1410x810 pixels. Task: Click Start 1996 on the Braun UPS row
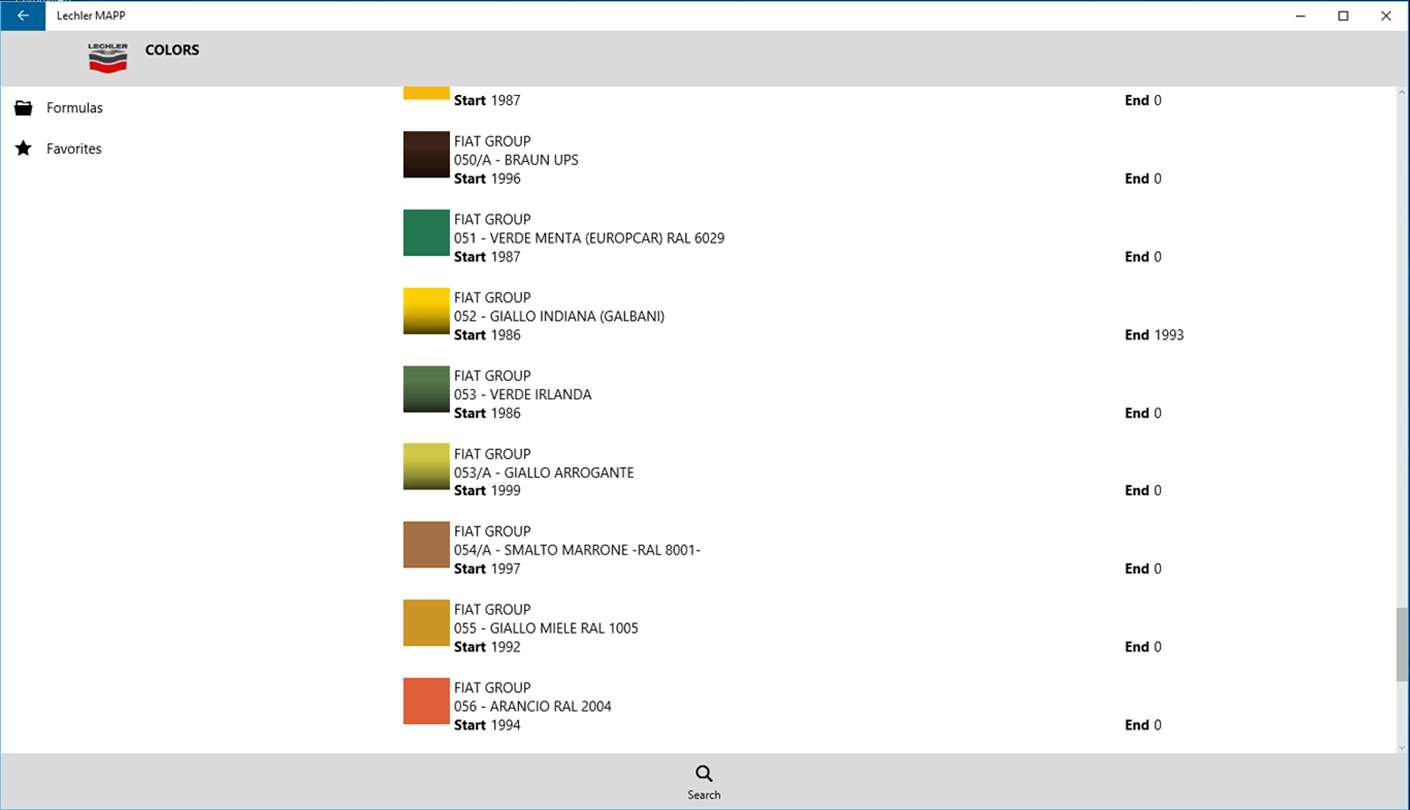(487, 179)
